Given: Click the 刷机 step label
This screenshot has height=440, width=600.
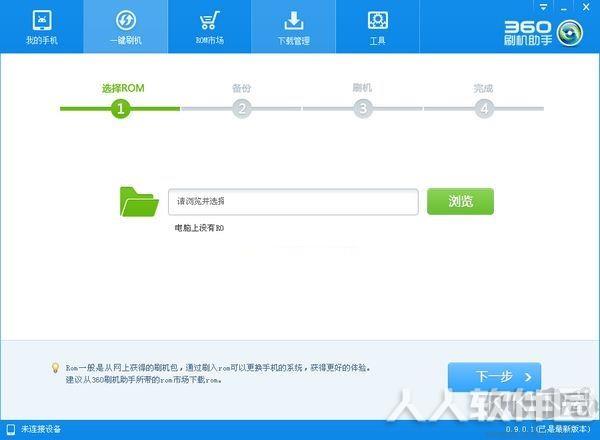Looking at the screenshot, I should [362, 88].
